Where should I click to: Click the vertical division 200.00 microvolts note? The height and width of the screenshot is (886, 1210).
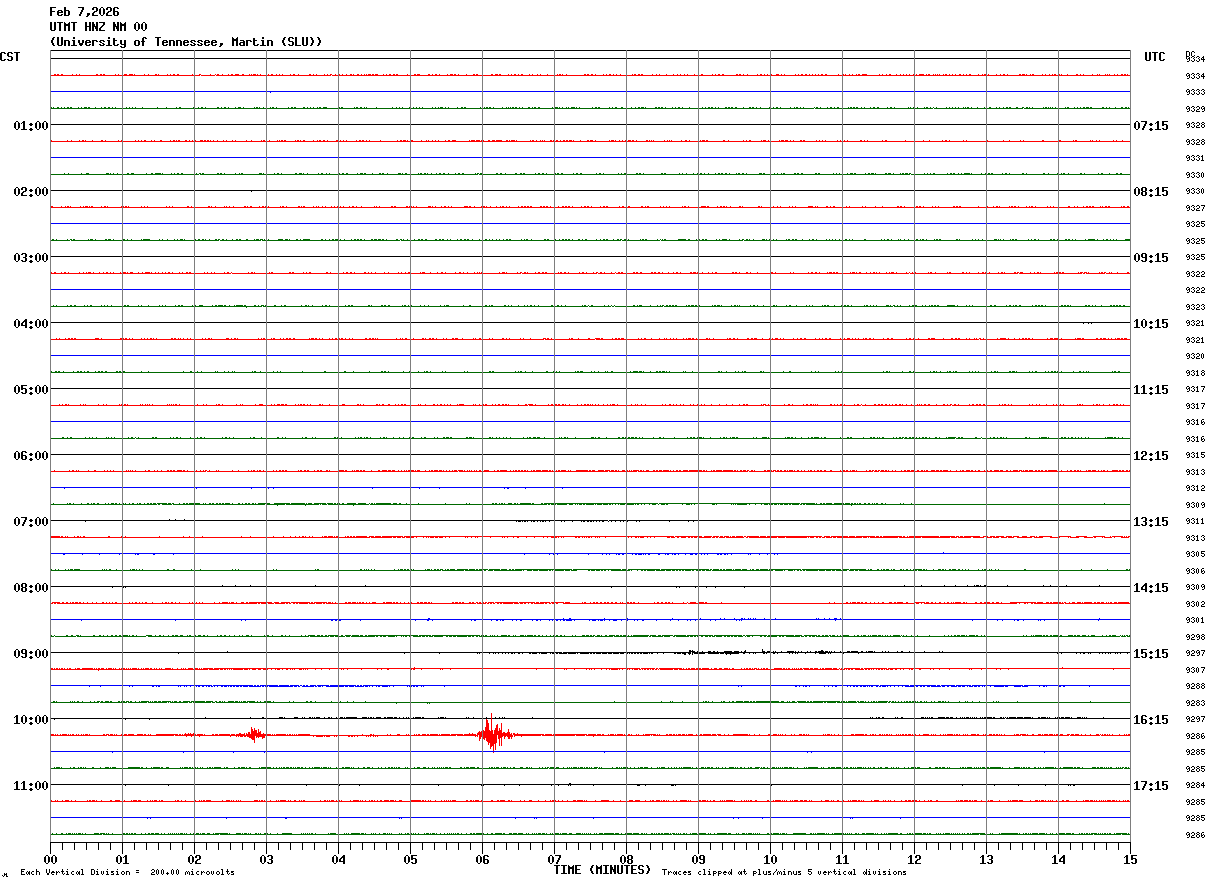pyautogui.click(x=127, y=873)
